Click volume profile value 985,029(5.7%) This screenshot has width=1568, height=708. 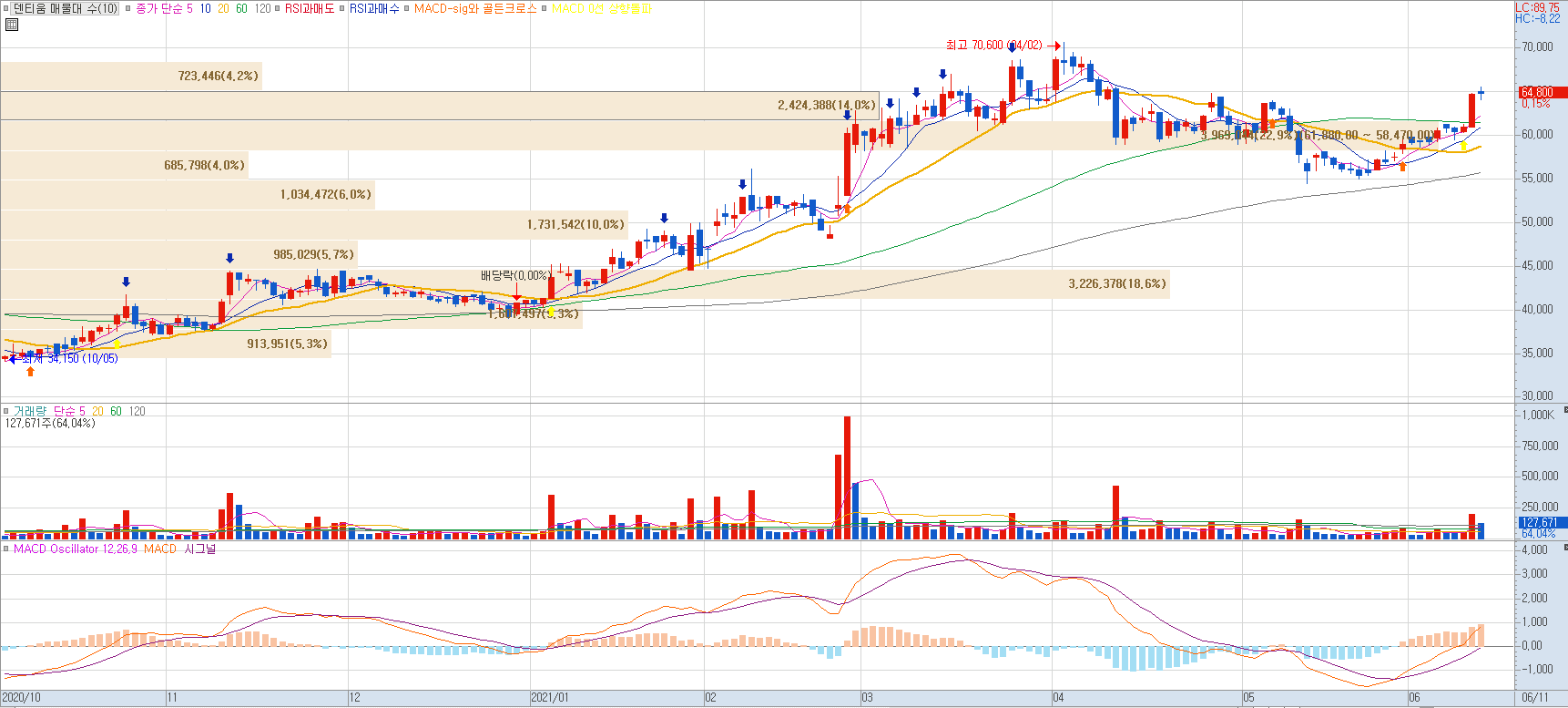tap(313, 254)
